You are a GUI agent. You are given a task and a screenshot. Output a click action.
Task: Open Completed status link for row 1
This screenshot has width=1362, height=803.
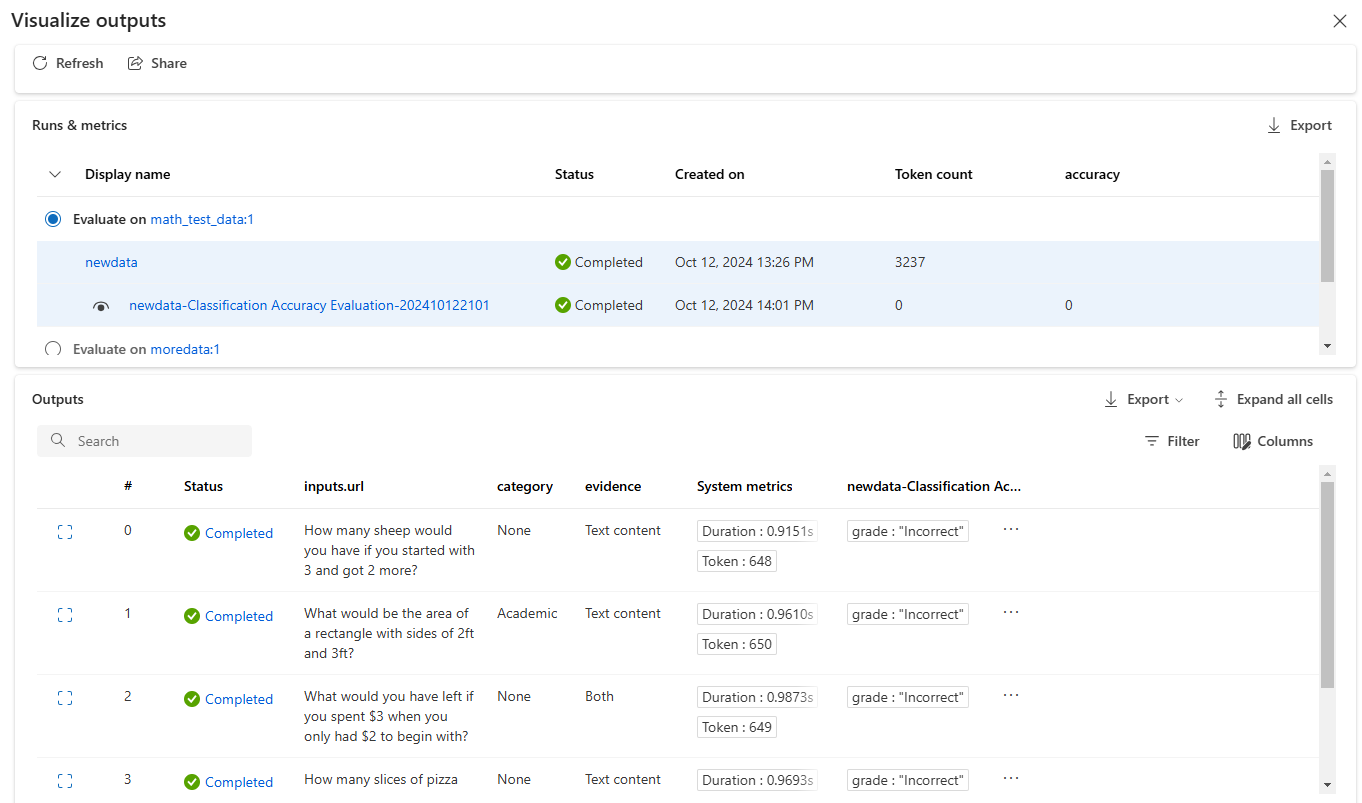point(238,616)
